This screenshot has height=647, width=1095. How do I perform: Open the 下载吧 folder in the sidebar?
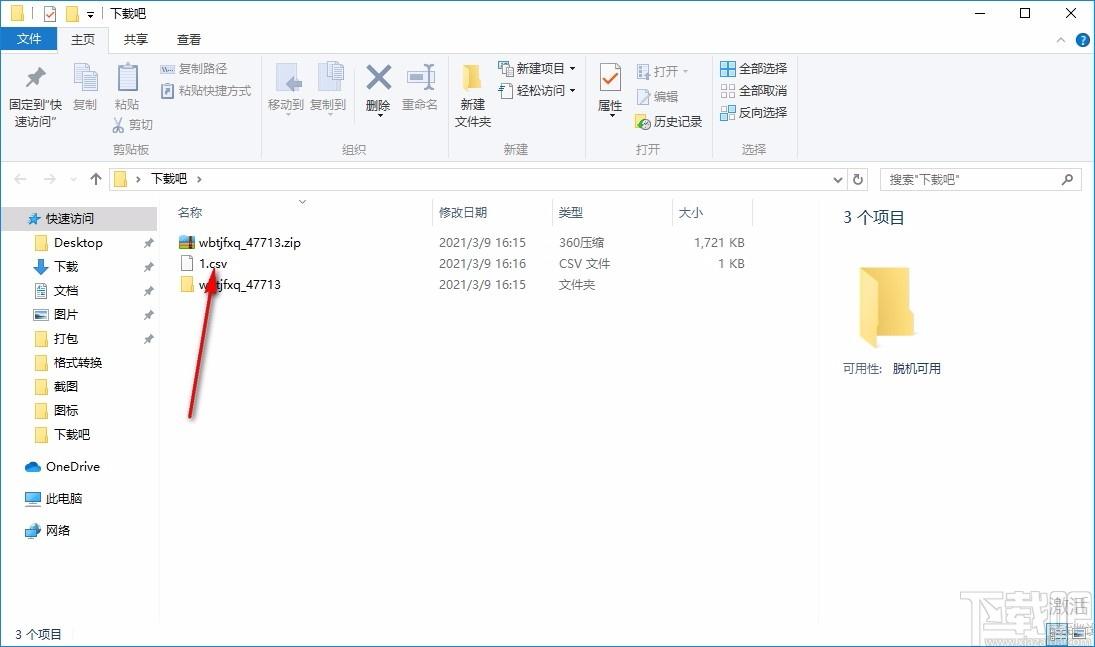[x=72, y=435]
